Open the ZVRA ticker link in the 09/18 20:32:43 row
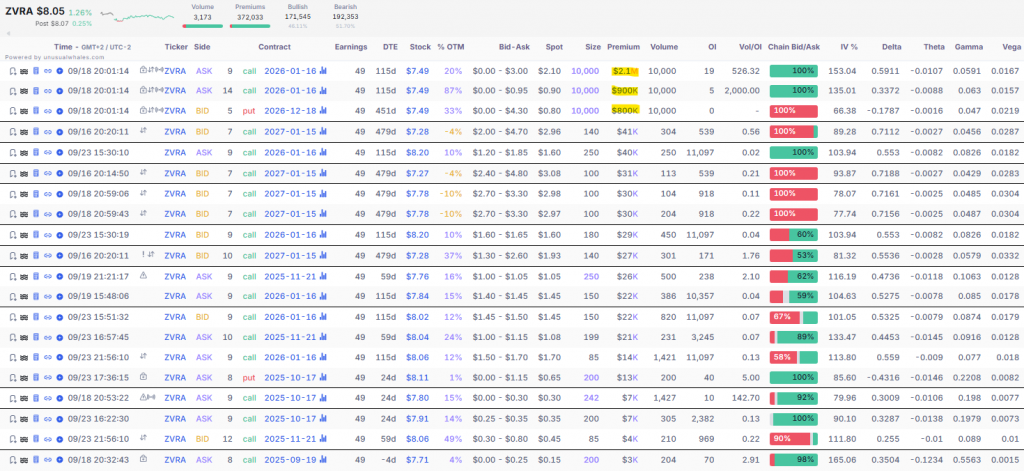The image size is (1024, 471). [175, 460]
